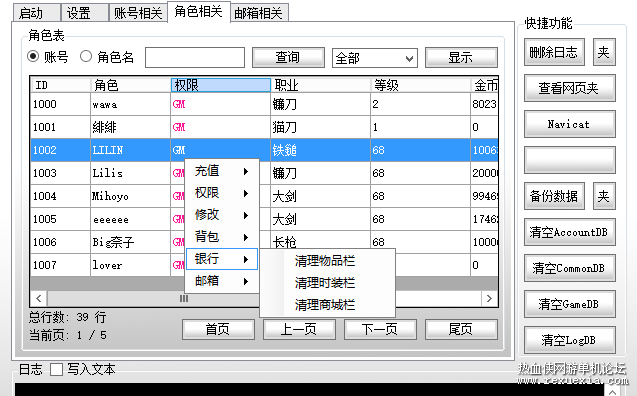Jump to 尾页 last page
The height and width of the screenshot is (396, 637).
[461, 329]
